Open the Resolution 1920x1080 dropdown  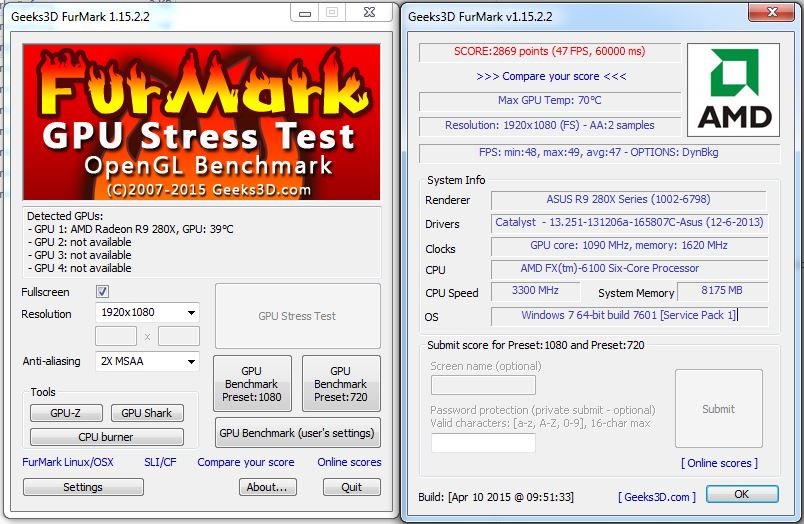[147, 312]
